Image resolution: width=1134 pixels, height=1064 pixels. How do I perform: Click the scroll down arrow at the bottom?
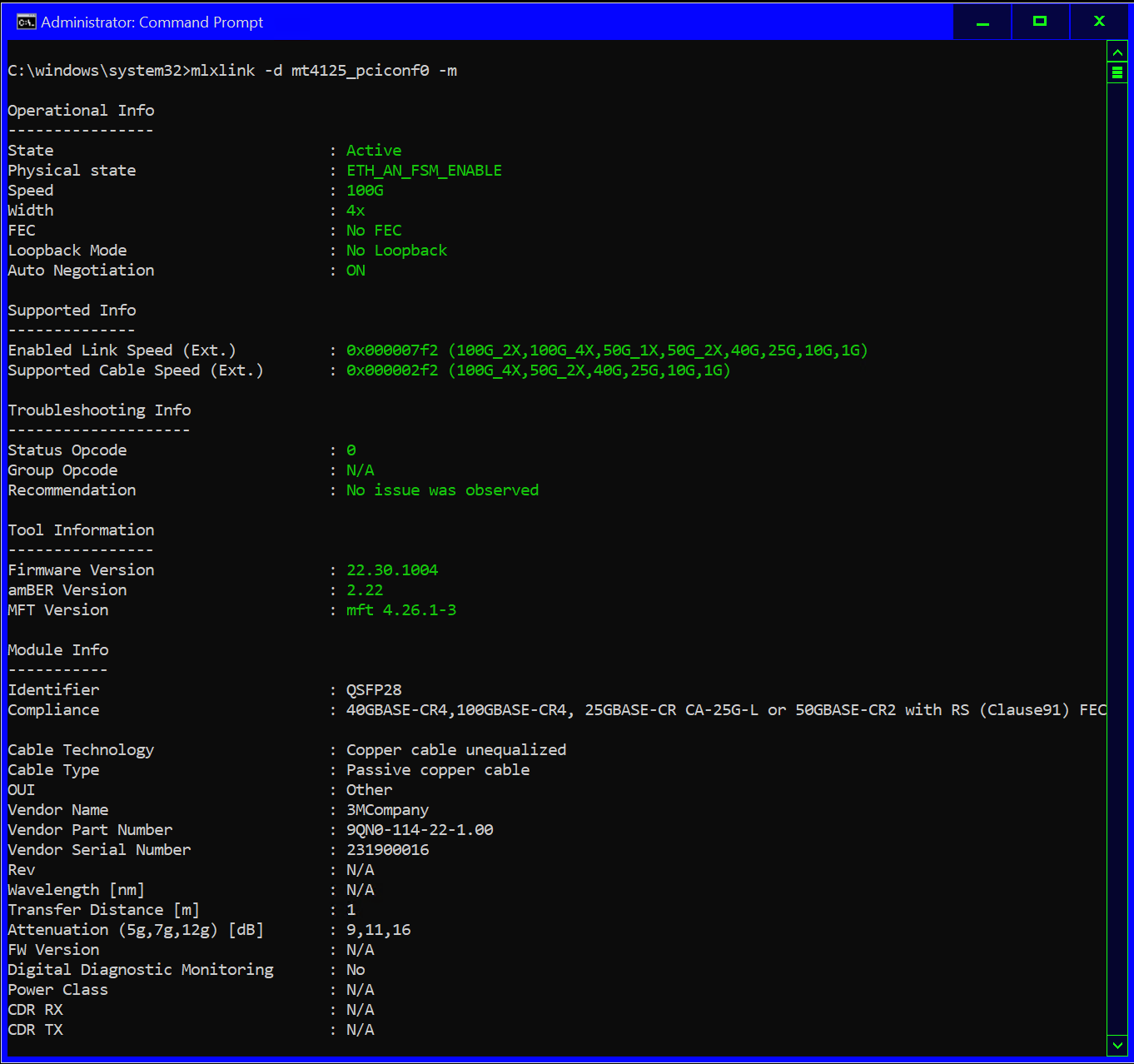point(1117,1045)
